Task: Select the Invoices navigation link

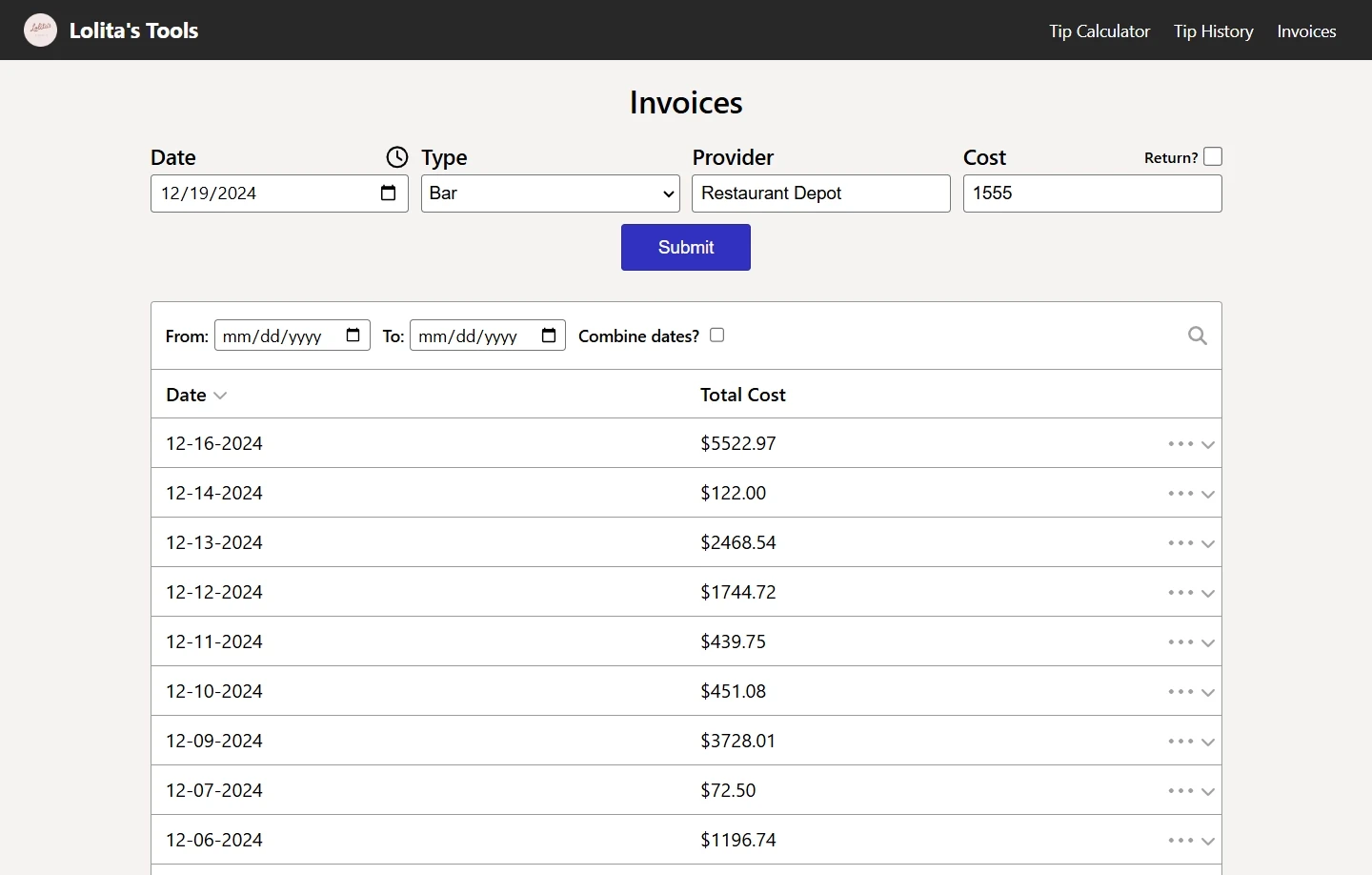Action: (x=1306, y=31)
